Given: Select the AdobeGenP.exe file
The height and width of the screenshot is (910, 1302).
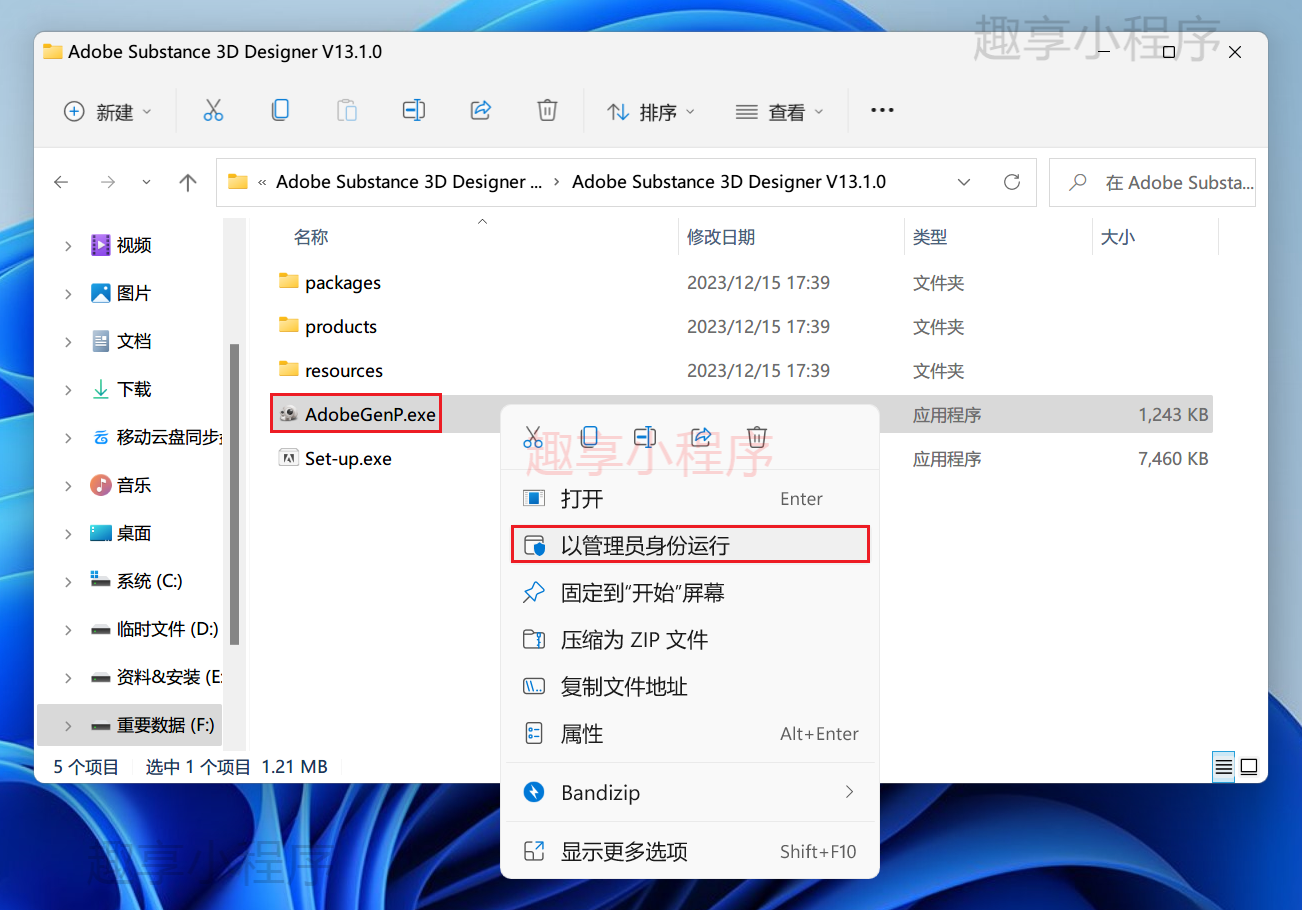Looking at the screenshot, I should [x=371, y=414].
